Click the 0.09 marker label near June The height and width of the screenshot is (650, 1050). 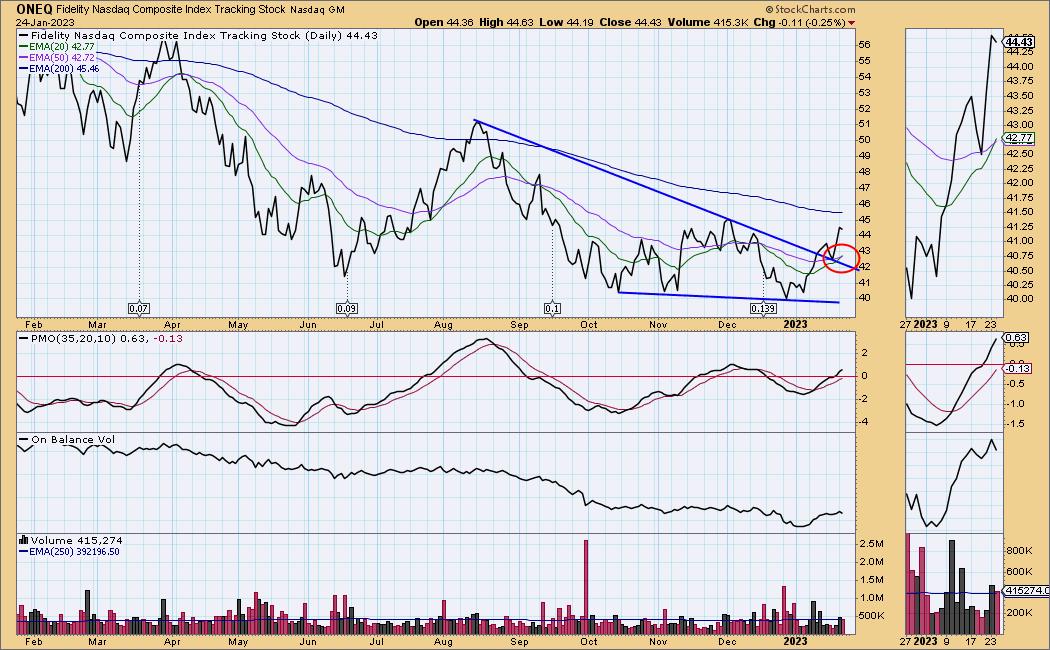tap(347, 309)
